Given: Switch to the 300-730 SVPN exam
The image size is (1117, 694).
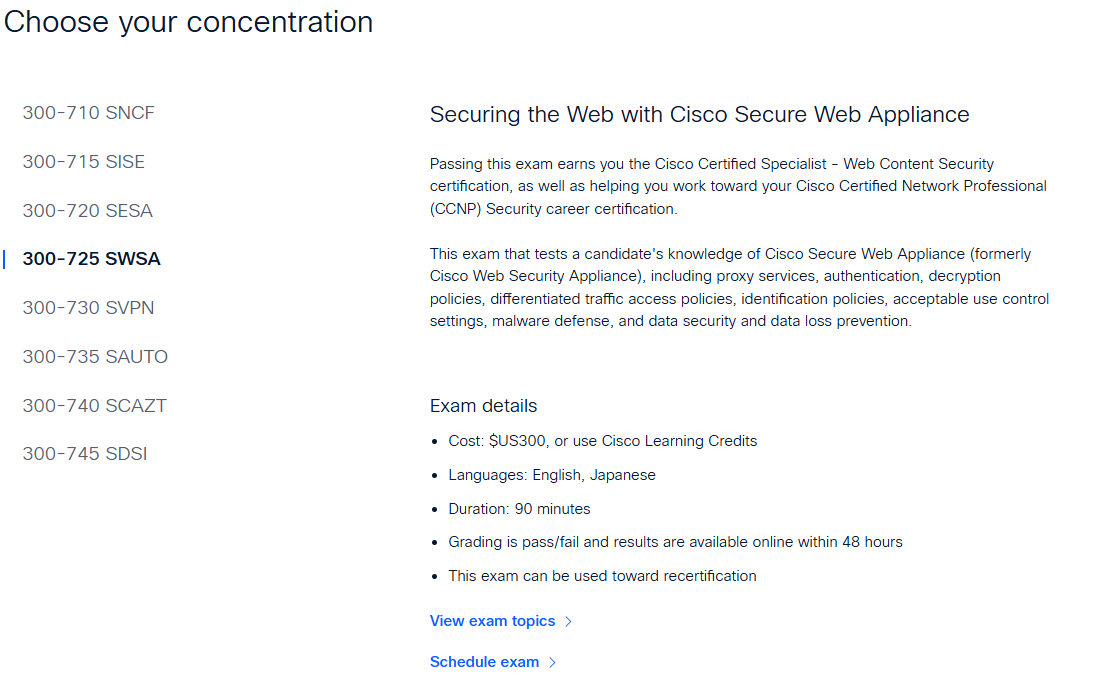Looking at the screenshot, I should coord(88,307).
